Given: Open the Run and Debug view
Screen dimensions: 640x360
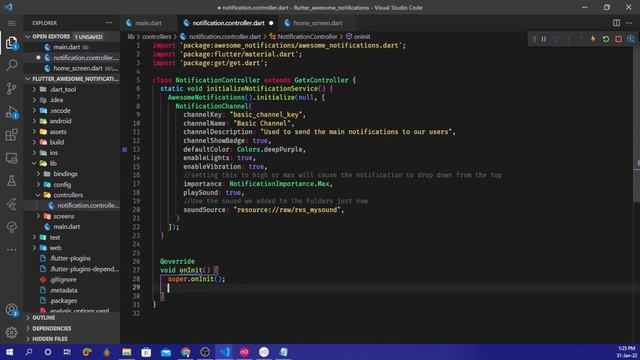Looking at the screenshot, I should (11, 112).
